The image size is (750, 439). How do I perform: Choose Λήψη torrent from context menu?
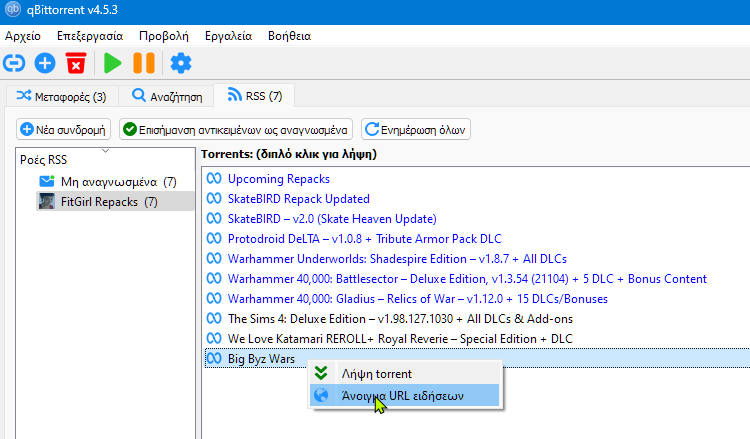point(404,373)
